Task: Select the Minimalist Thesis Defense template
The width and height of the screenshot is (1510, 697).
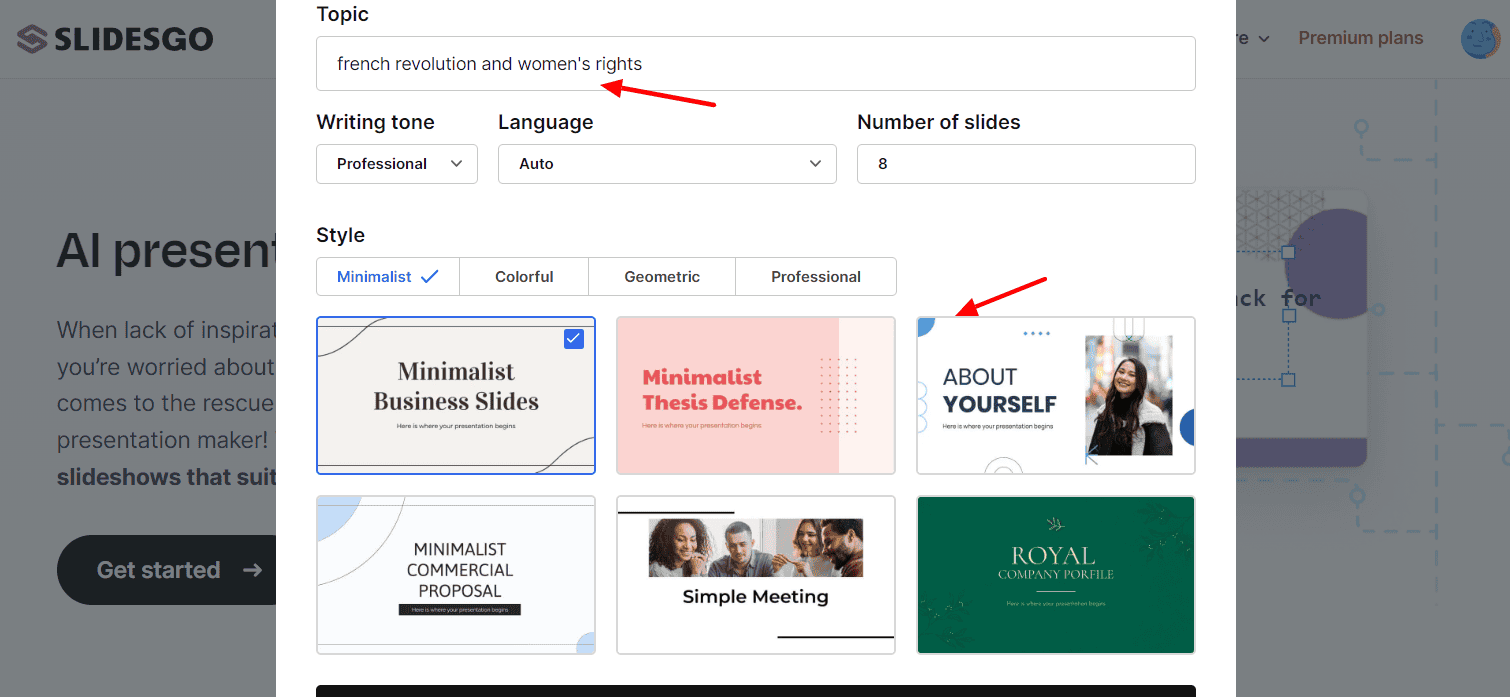Action: [755, 395]
